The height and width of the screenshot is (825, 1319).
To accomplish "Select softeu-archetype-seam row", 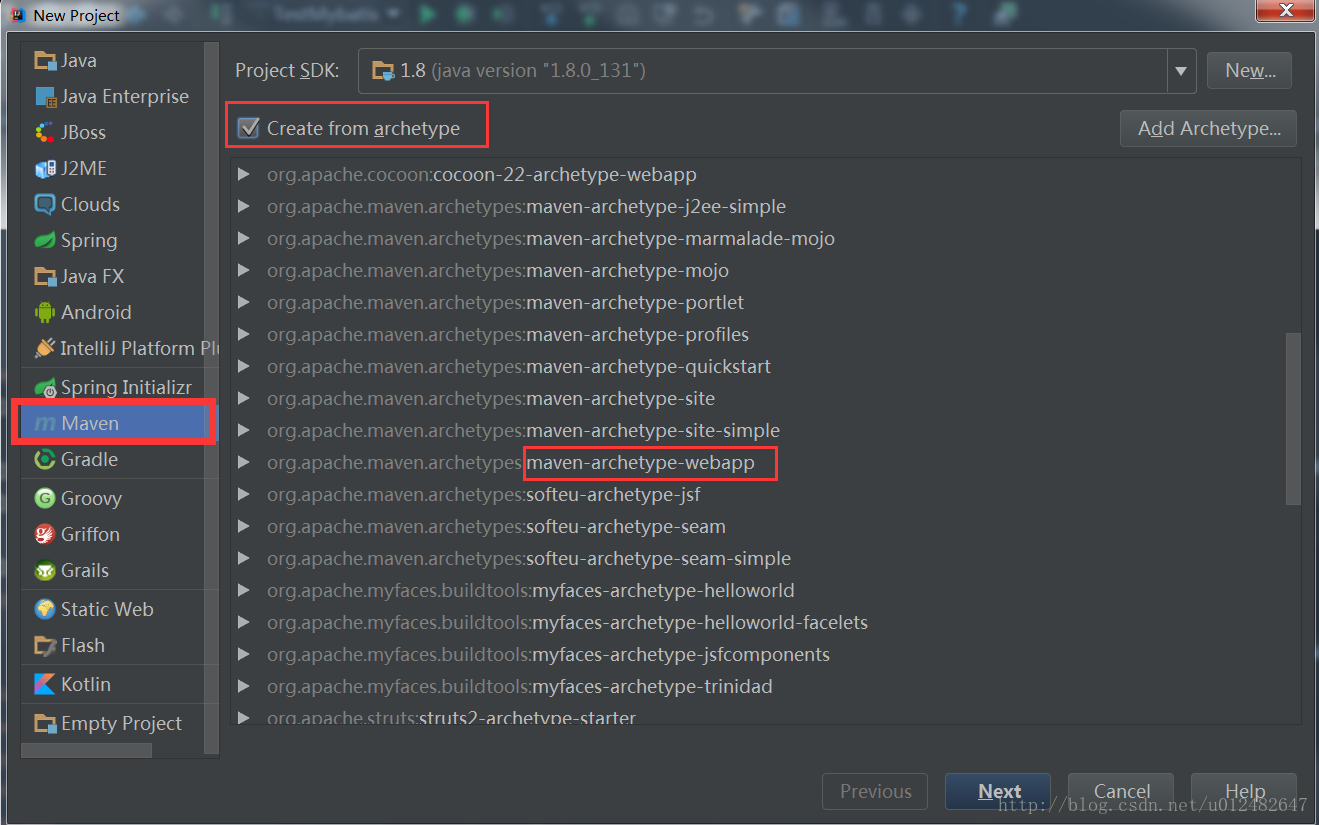I will (x=758, y=527).
